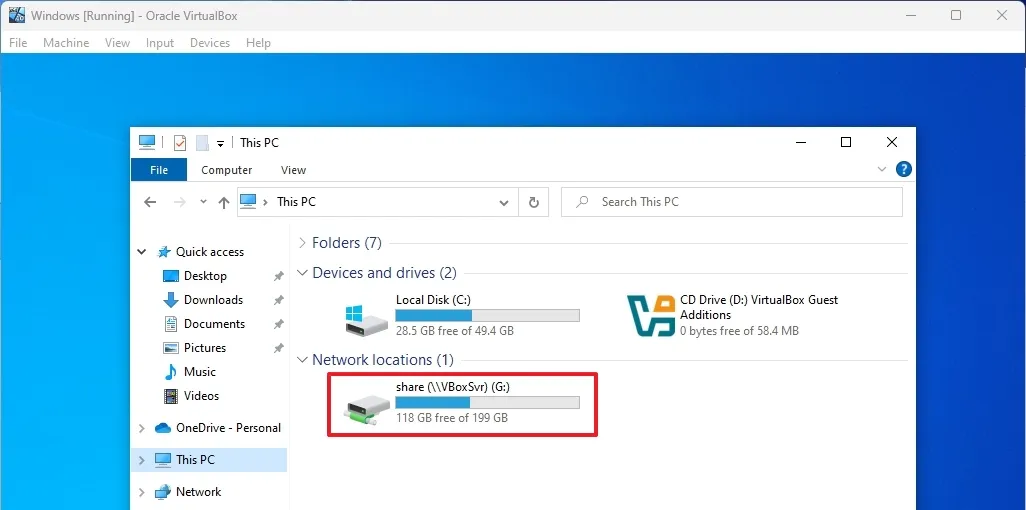Open the address bar history dropdown

coord(504,203)
